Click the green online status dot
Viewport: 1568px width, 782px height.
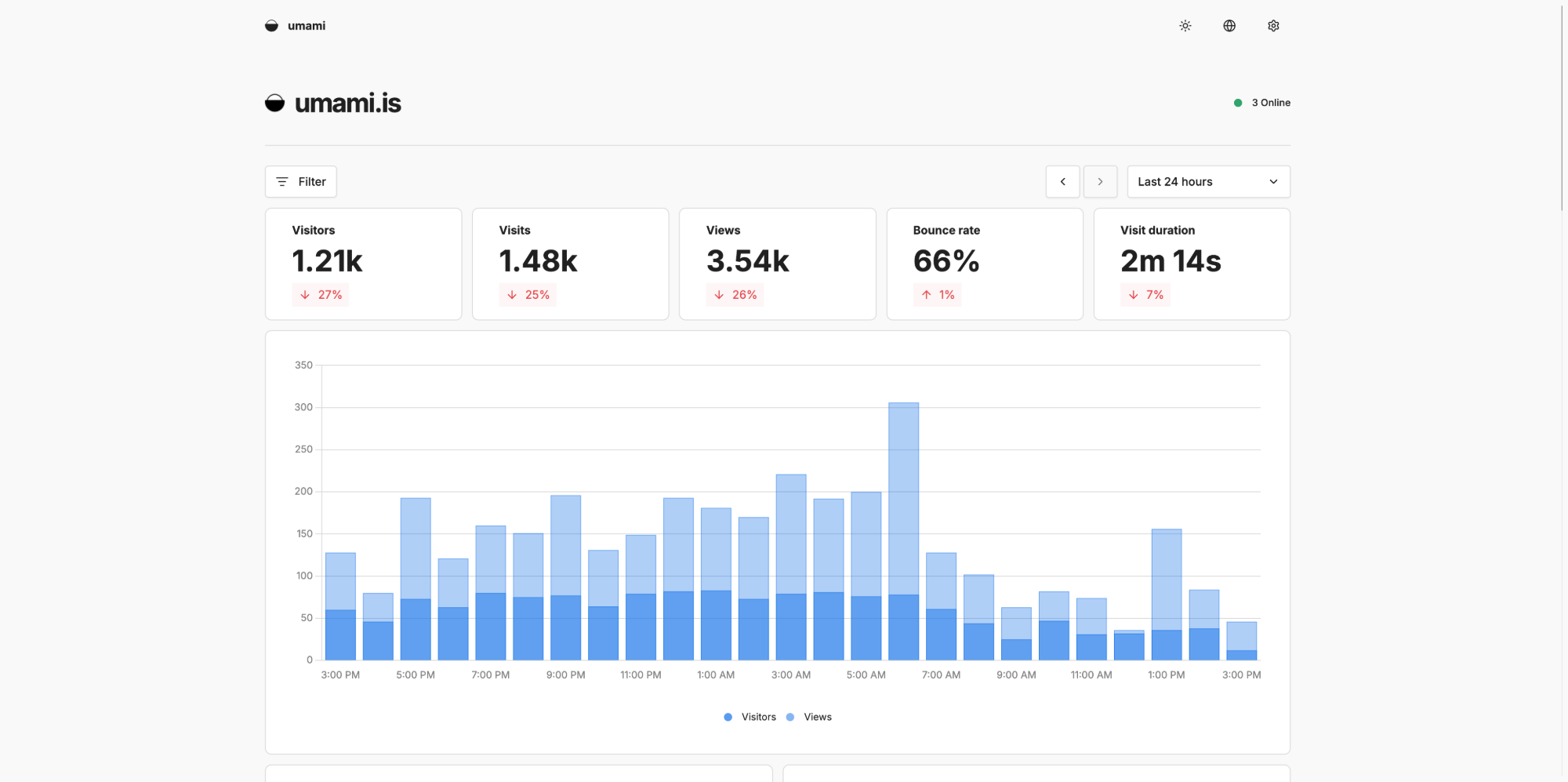coord(1238,103)
